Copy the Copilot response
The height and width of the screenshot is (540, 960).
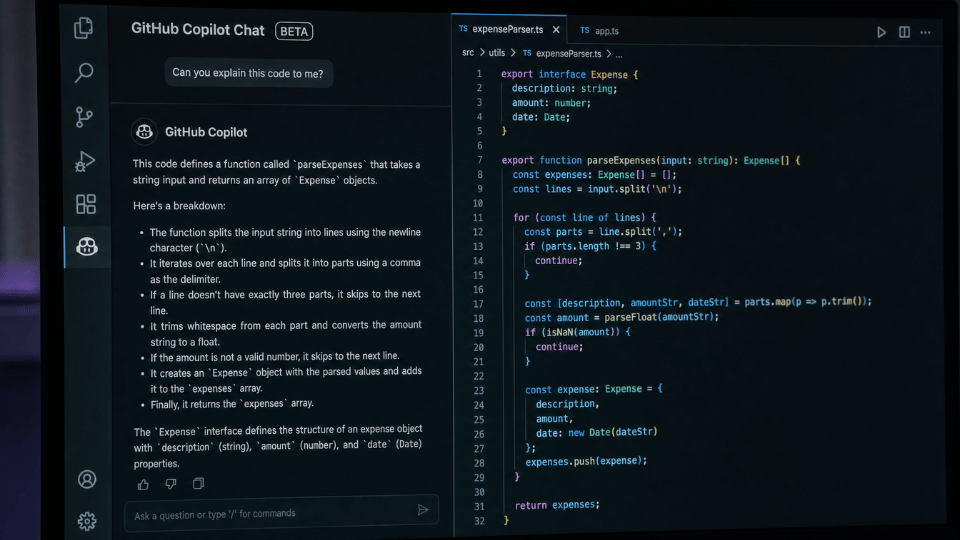198,483
